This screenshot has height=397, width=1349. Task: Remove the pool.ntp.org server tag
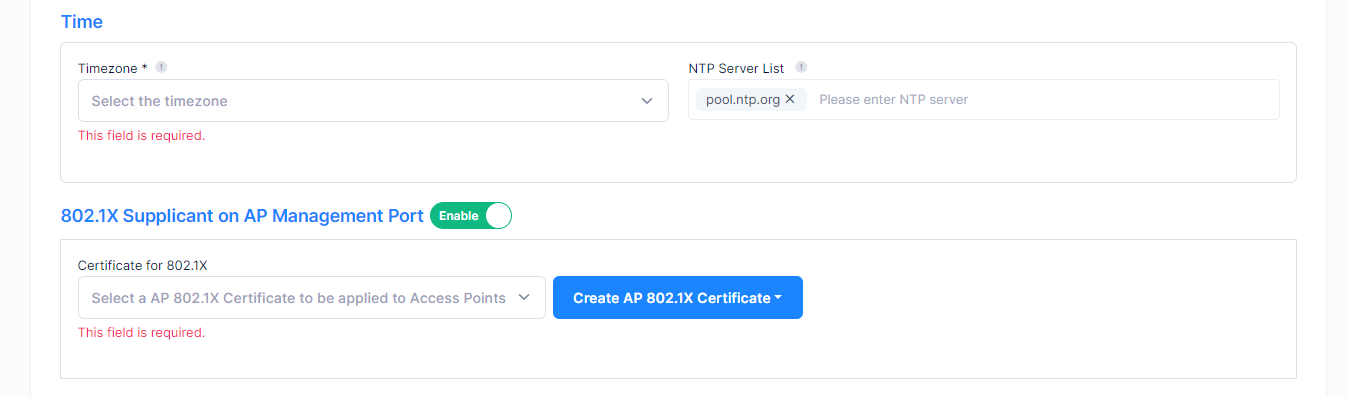790,99
